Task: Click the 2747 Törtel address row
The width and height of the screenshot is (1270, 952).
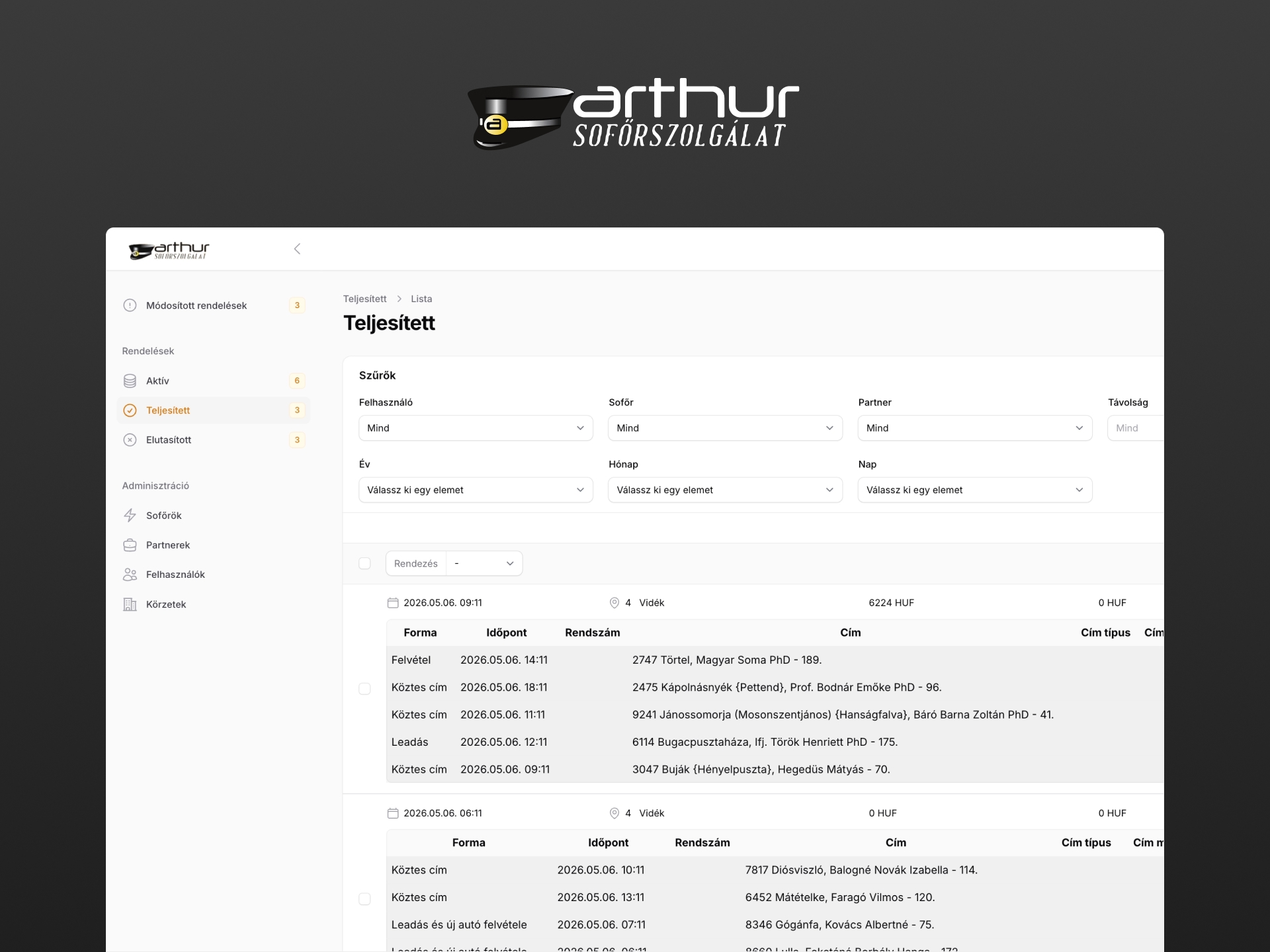Action: point(727,660)
